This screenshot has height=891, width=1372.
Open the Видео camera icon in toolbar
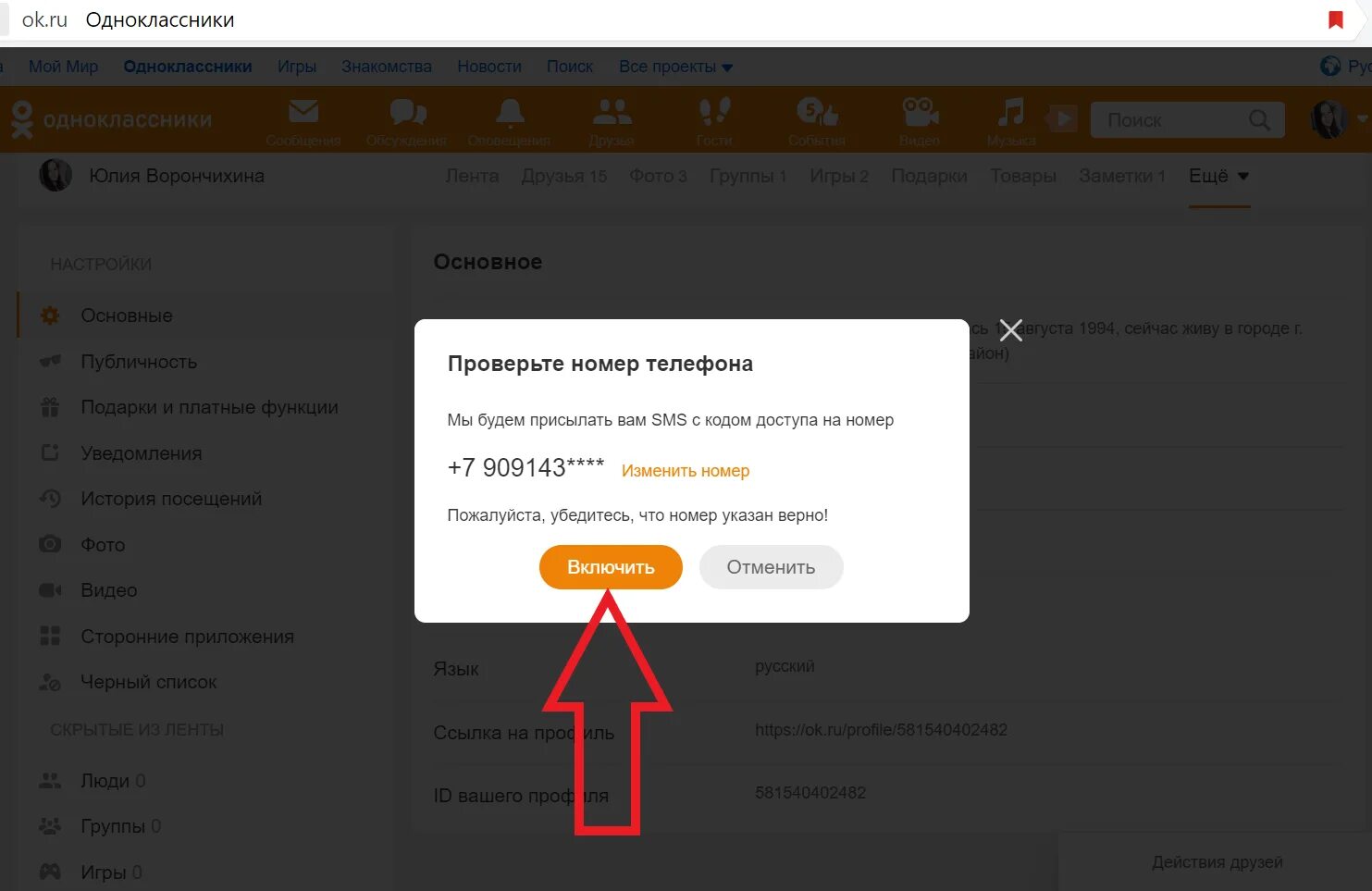tap(919, 112)
